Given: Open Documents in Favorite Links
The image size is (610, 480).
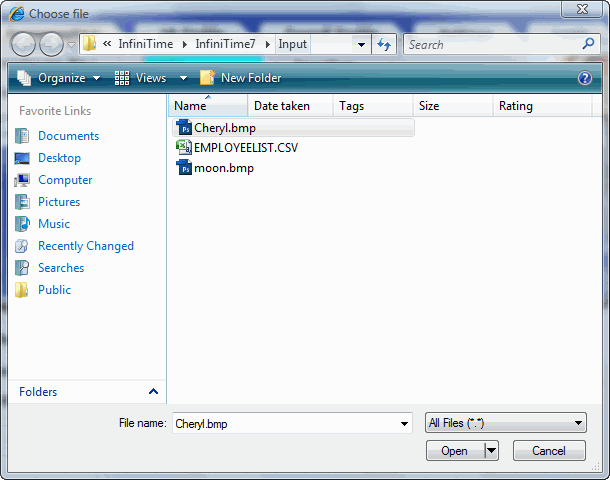Looking at the screenshot, I should coord(68,136).
